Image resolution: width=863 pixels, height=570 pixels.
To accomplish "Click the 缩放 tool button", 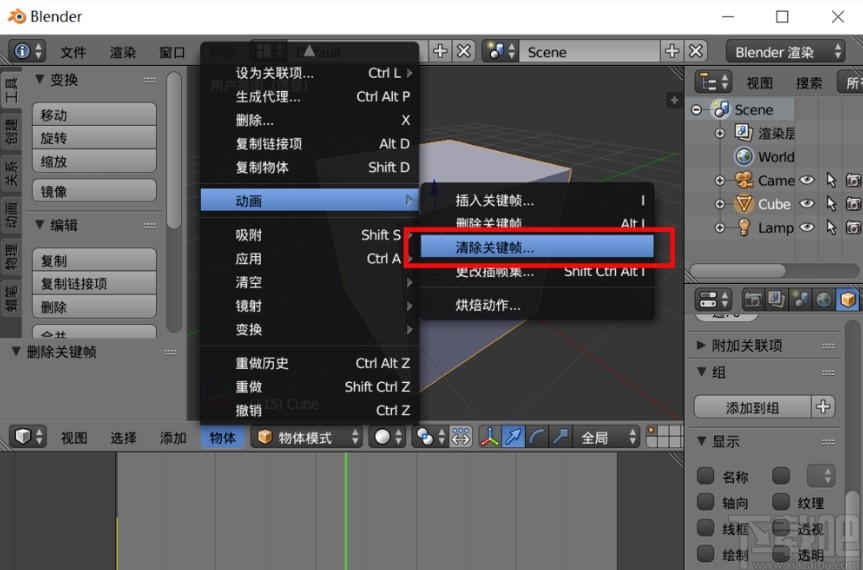I will (94, 161).
